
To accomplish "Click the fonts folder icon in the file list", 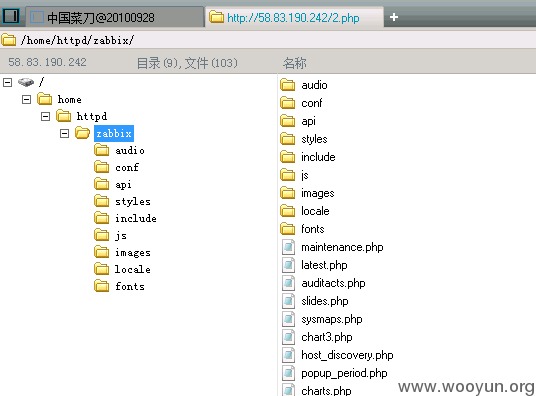I will [x=287, y=229].
